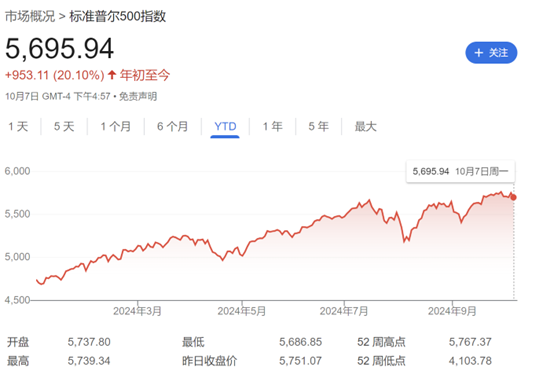Click the 关注 follow button
Image resolution: width=554 pixels, height=374 pixels.
coord(491,53)
